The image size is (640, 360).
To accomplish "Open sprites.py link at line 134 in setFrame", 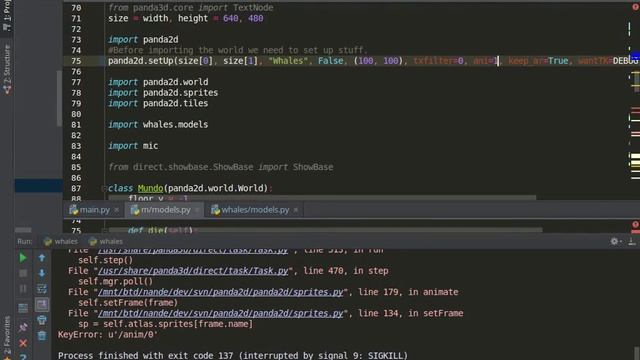I will pos(220,313).
